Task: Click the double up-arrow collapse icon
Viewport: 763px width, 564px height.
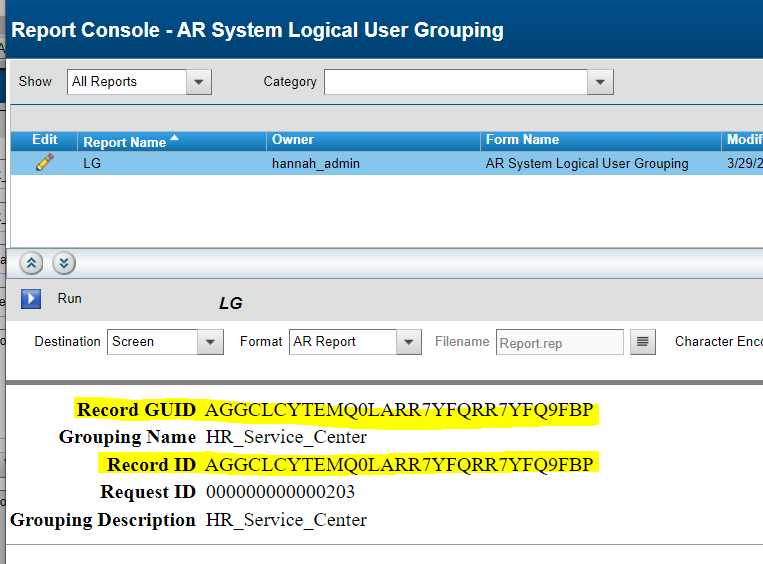Action: [x=32, y=263]
